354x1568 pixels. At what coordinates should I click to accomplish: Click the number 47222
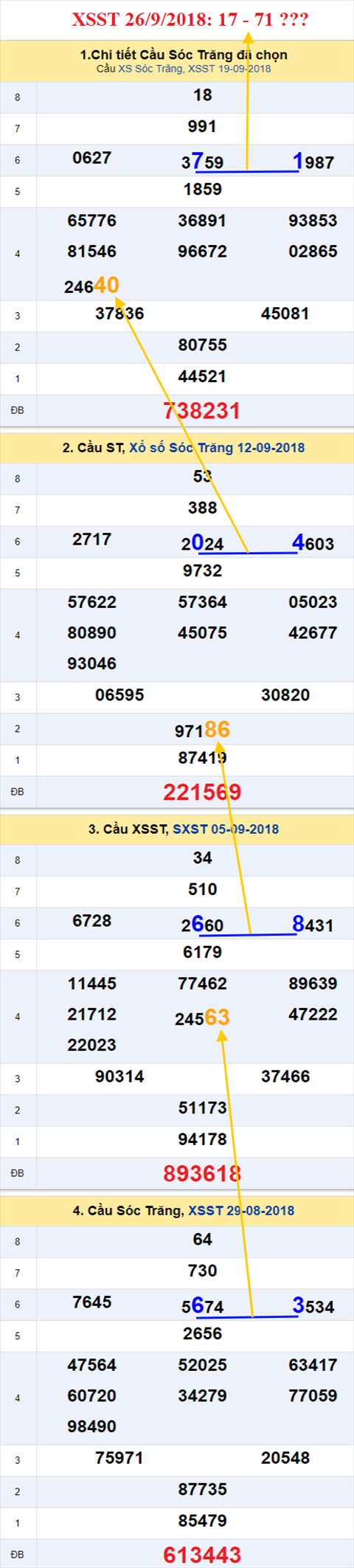pos(313,1015)
